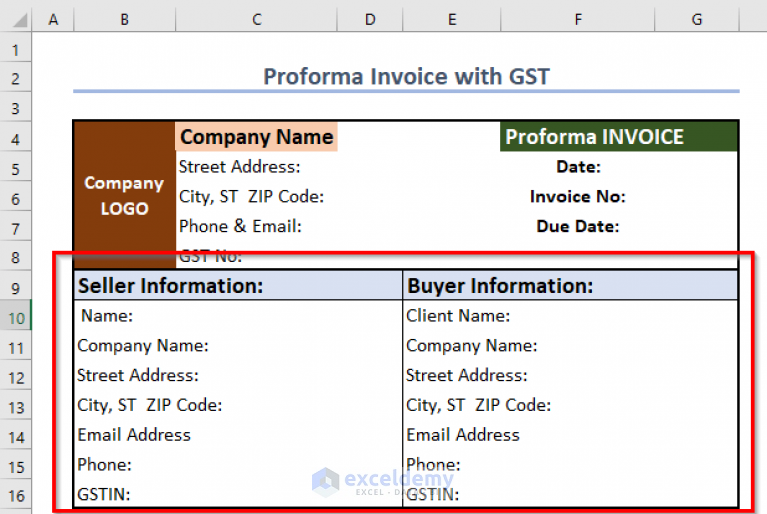The width and height of the screenshot is (767, 514).
Task: Select column A header
Action: (53, 20)
